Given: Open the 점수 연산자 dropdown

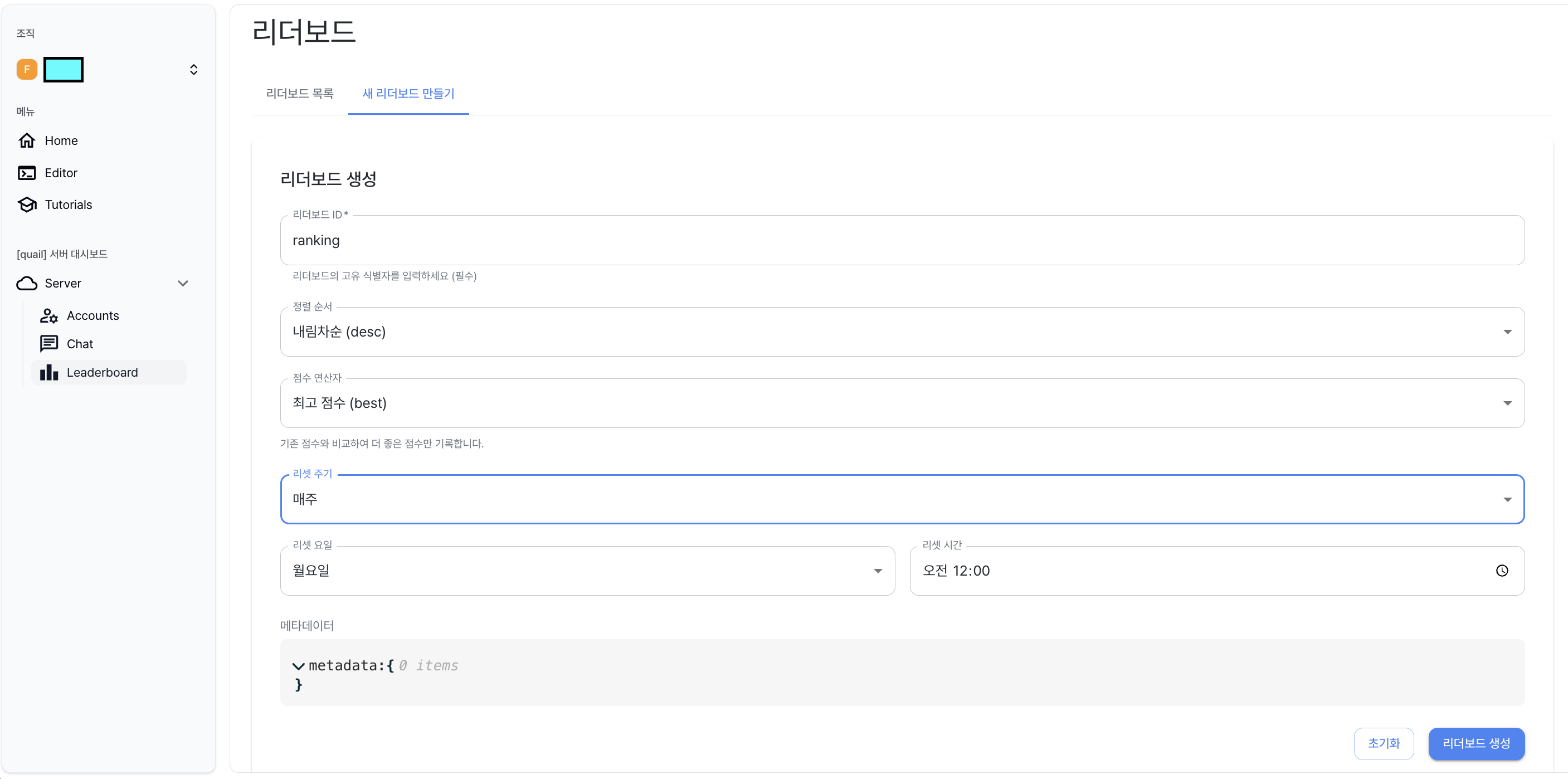Looking at the screenshot, I should pos(902,403).
